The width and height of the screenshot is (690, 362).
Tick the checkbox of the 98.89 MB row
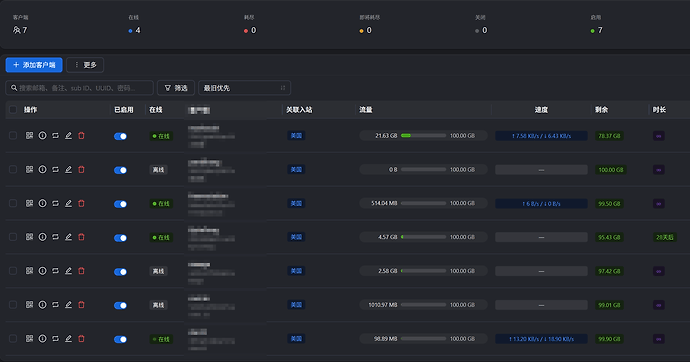(13, 339)
